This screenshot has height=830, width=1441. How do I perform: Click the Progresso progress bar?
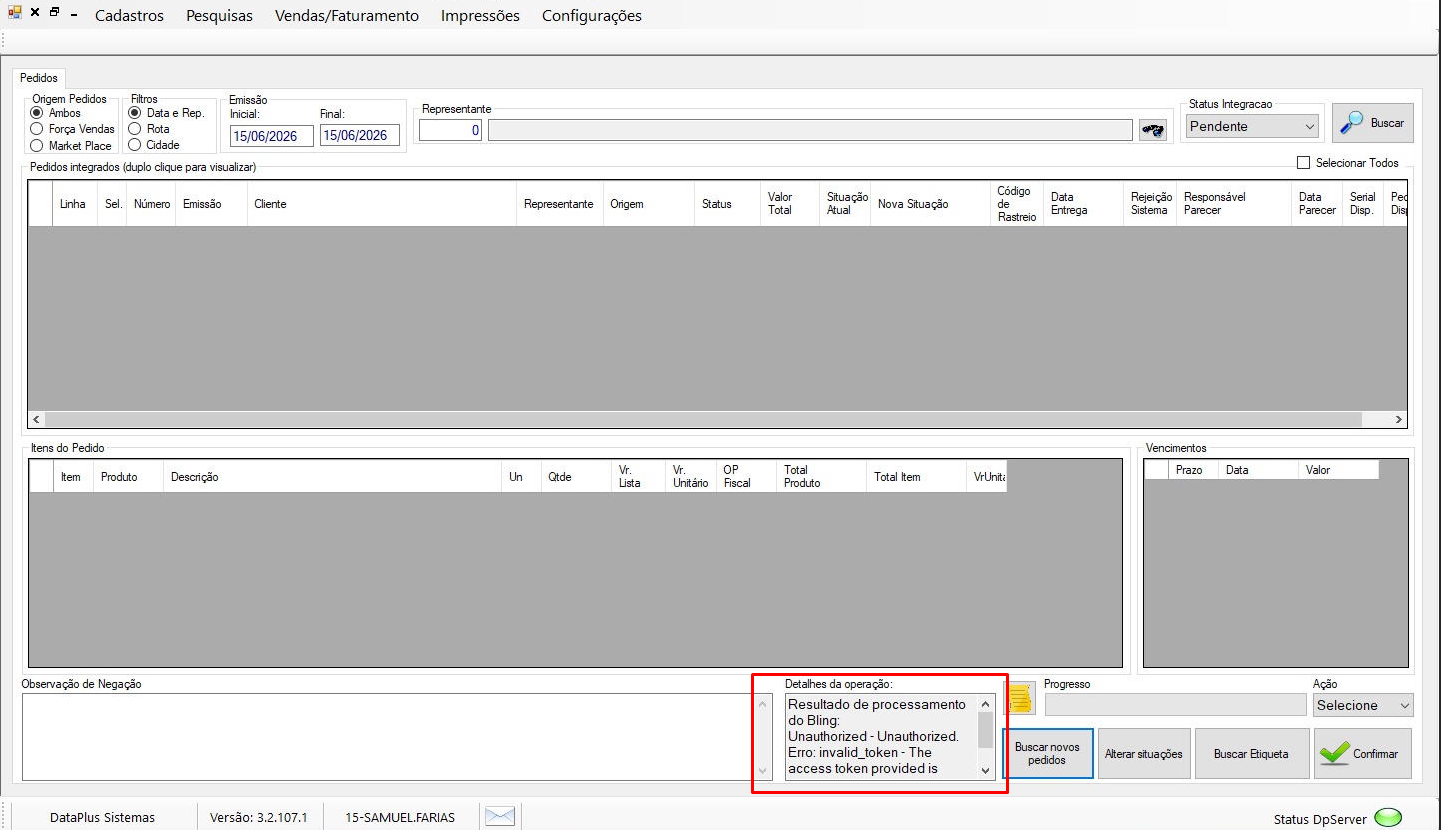click(1174, 705)
